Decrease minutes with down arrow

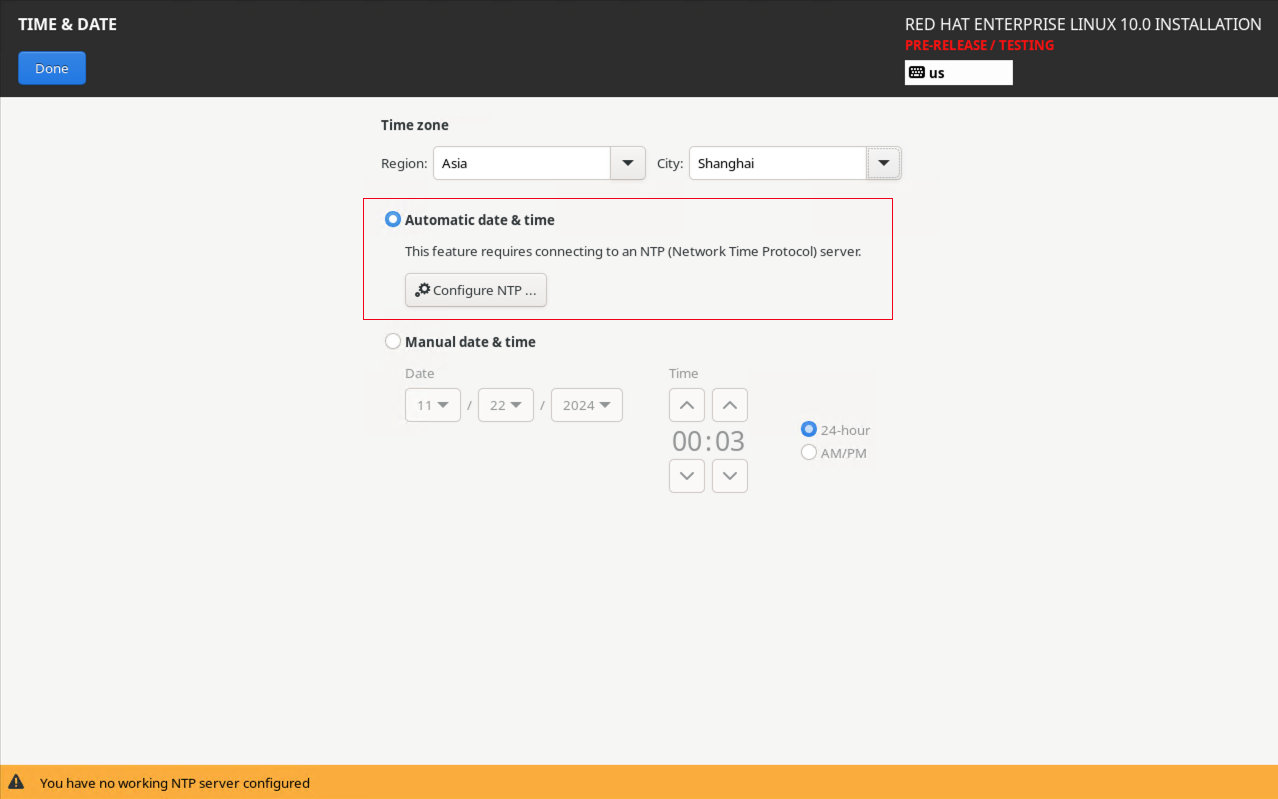click(x=730, y=476)
